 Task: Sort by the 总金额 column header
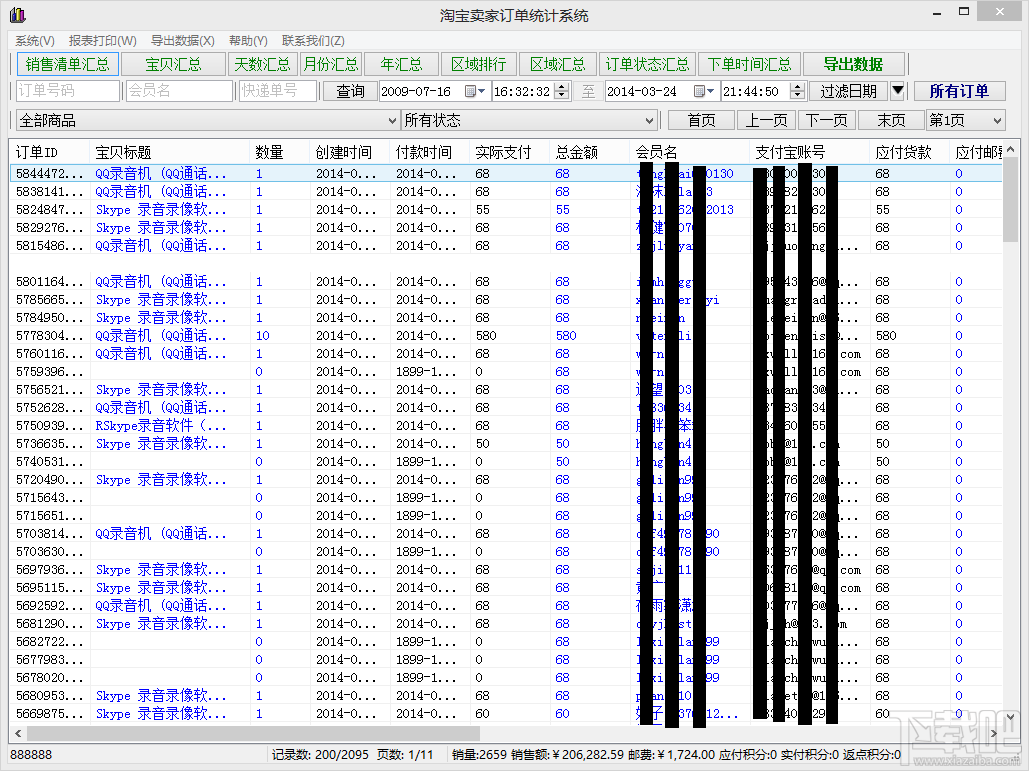point(589,152)
